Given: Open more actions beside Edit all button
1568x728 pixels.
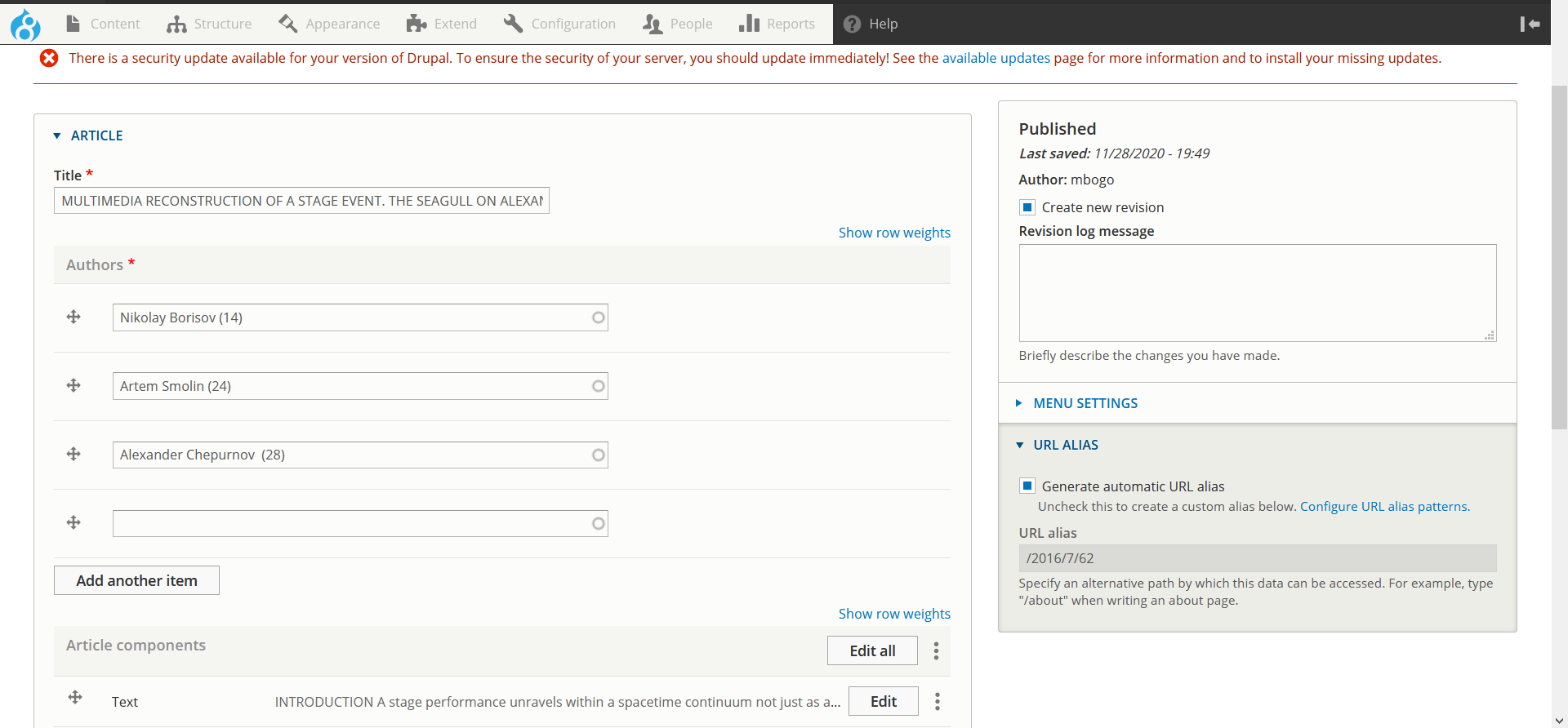Looking at the screenshot, I should point(936,650).
